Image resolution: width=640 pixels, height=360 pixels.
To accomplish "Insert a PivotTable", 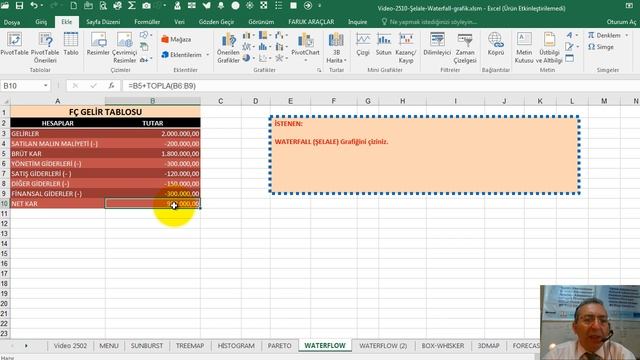I will click(x=14, y=44).
